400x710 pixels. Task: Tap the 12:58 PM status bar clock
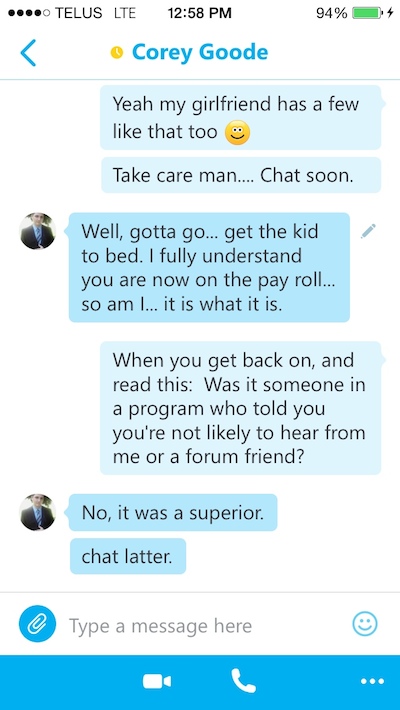click(200, 14)
